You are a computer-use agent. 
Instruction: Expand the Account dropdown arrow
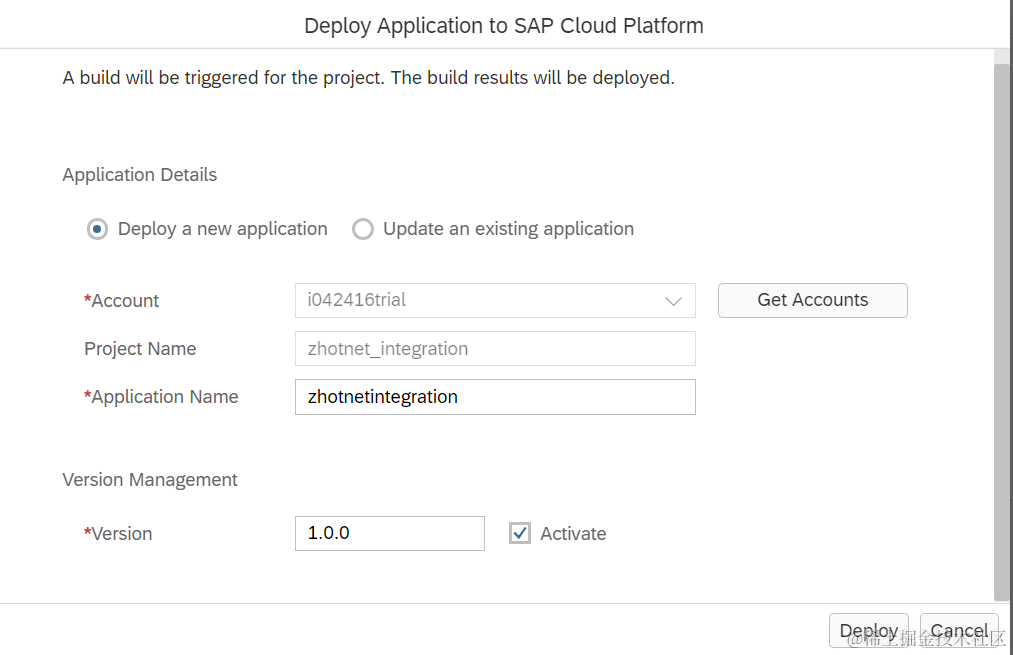[x=673, y=301]
